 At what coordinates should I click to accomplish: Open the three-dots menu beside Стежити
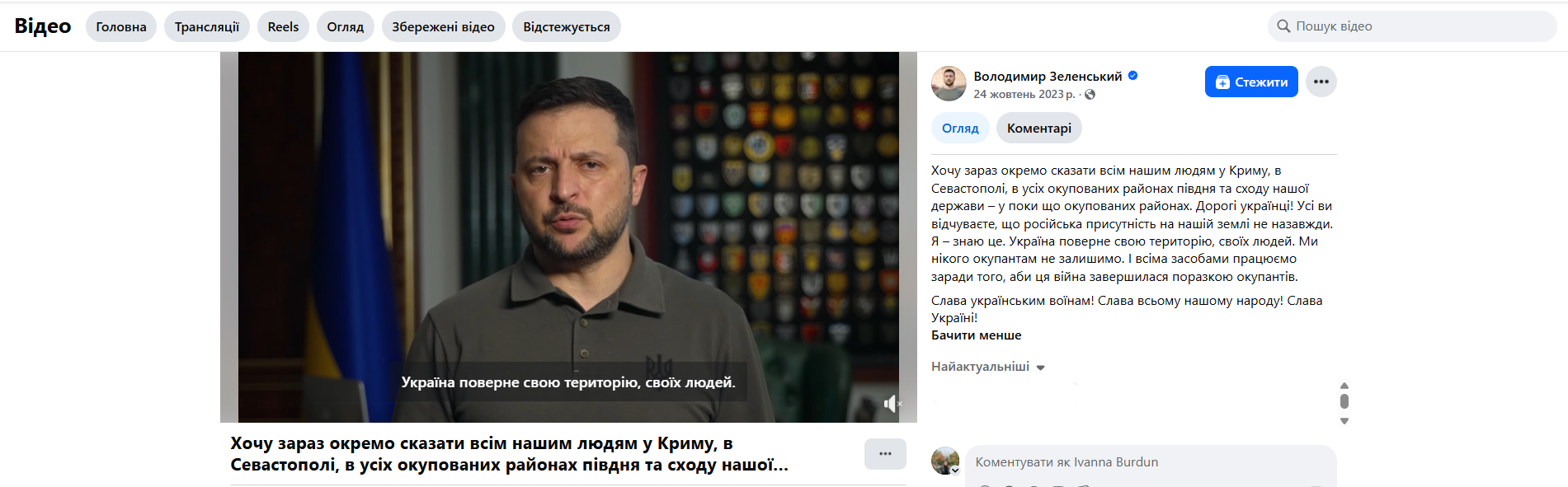point(1321,82)
